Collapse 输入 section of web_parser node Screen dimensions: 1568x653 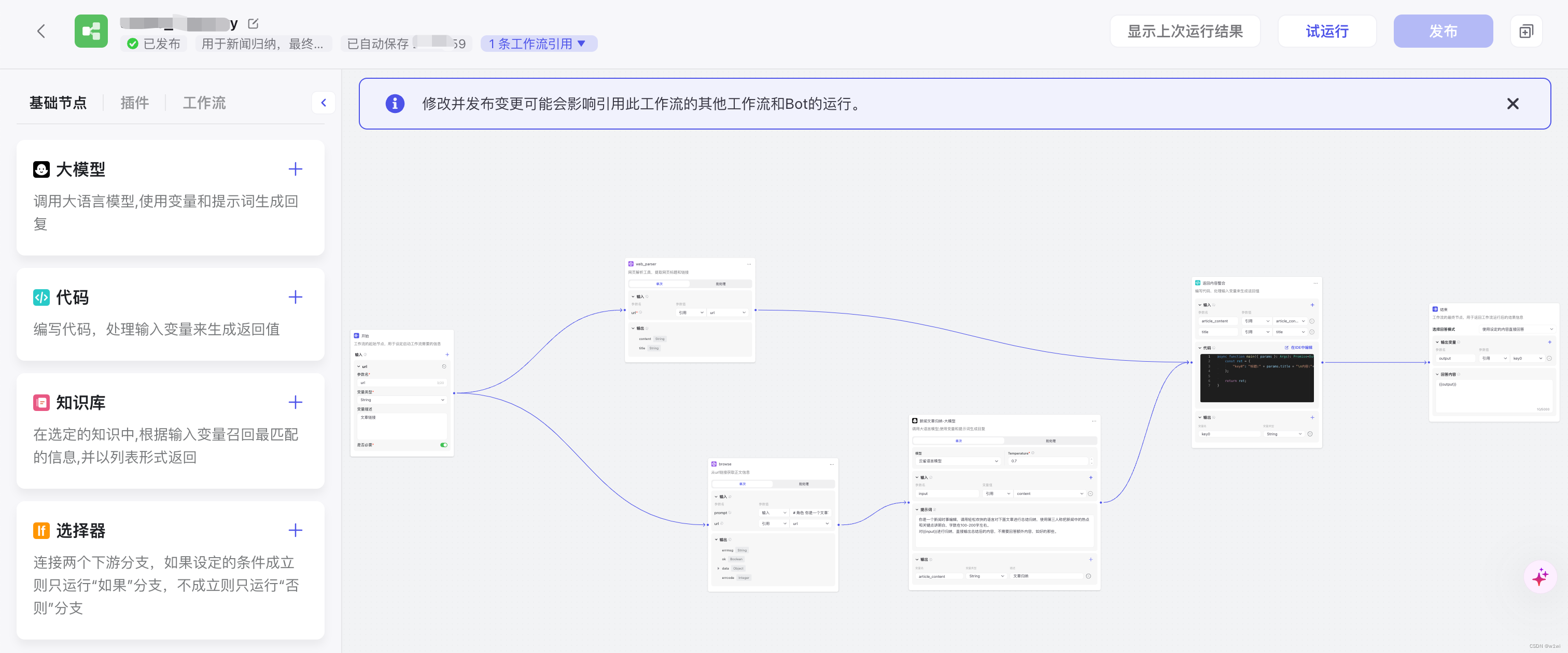[x=633, y=296]
